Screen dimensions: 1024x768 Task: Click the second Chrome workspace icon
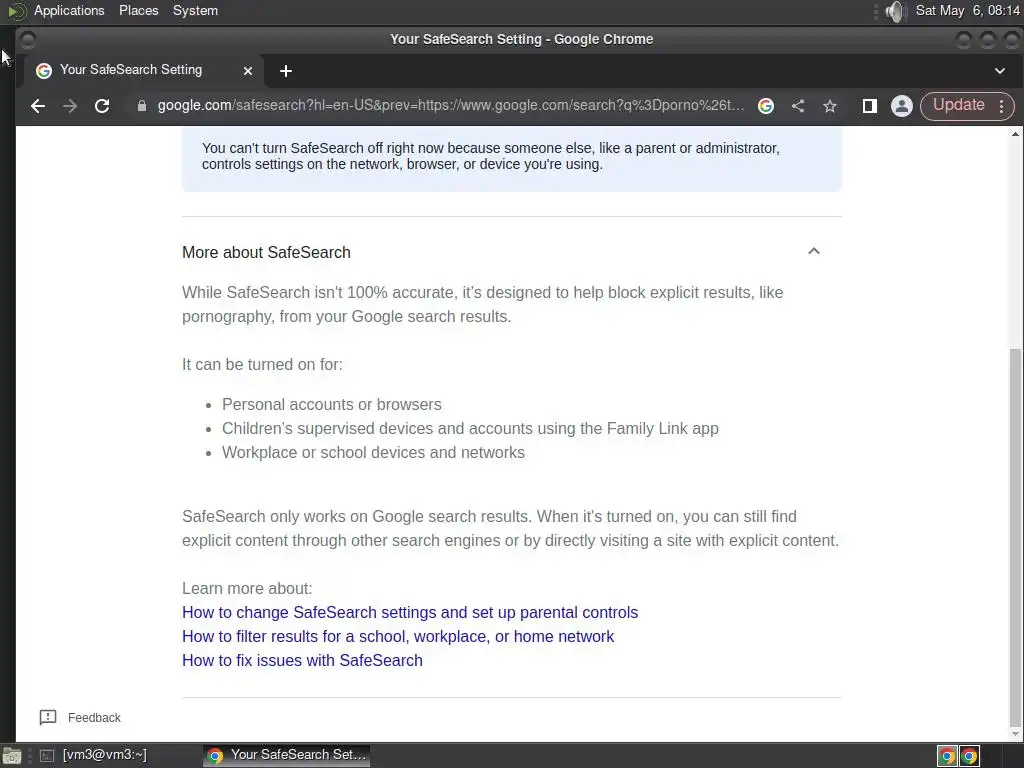(969, 756)
